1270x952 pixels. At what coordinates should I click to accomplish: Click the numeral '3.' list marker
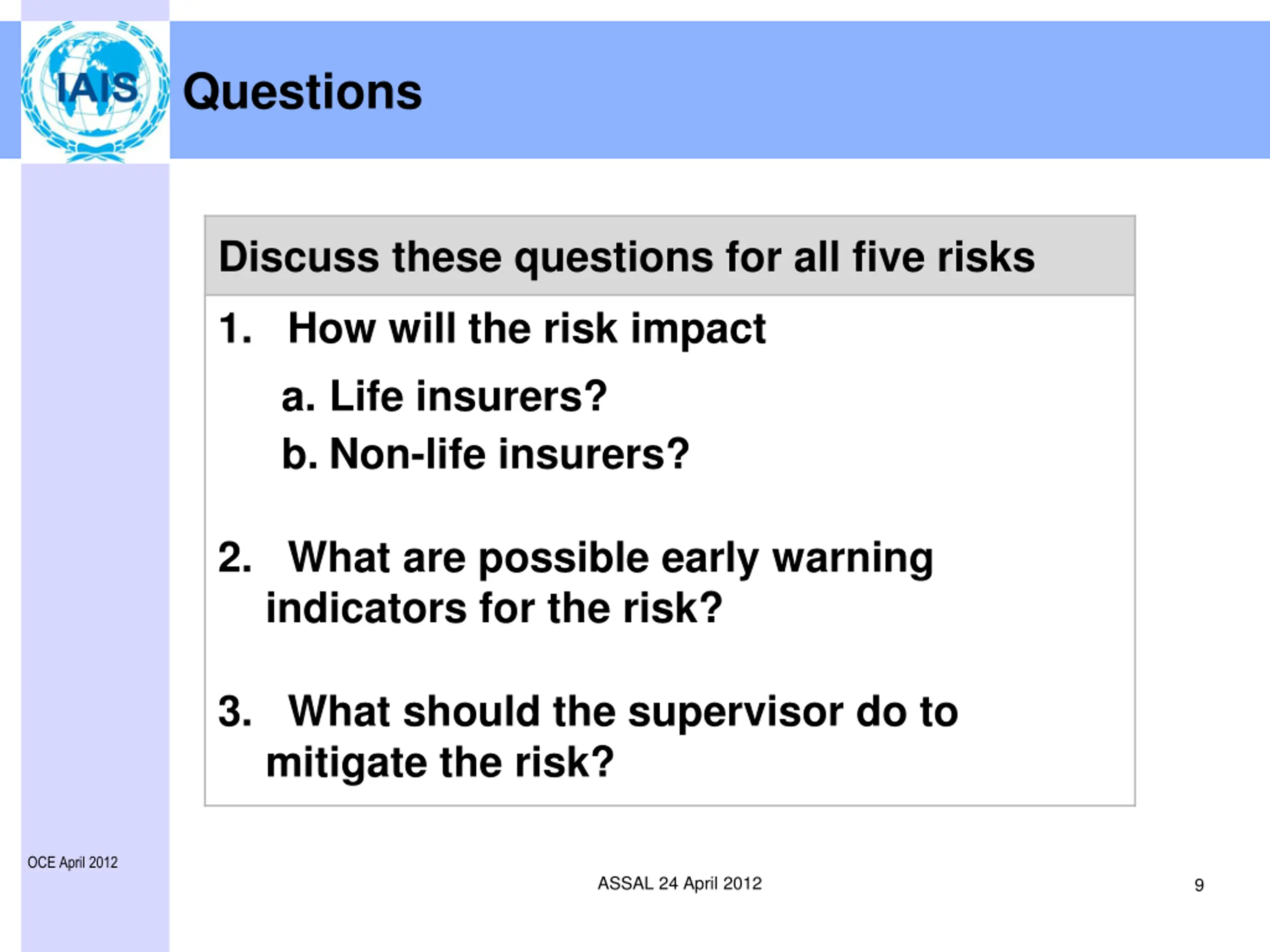(x=235, y=712)
